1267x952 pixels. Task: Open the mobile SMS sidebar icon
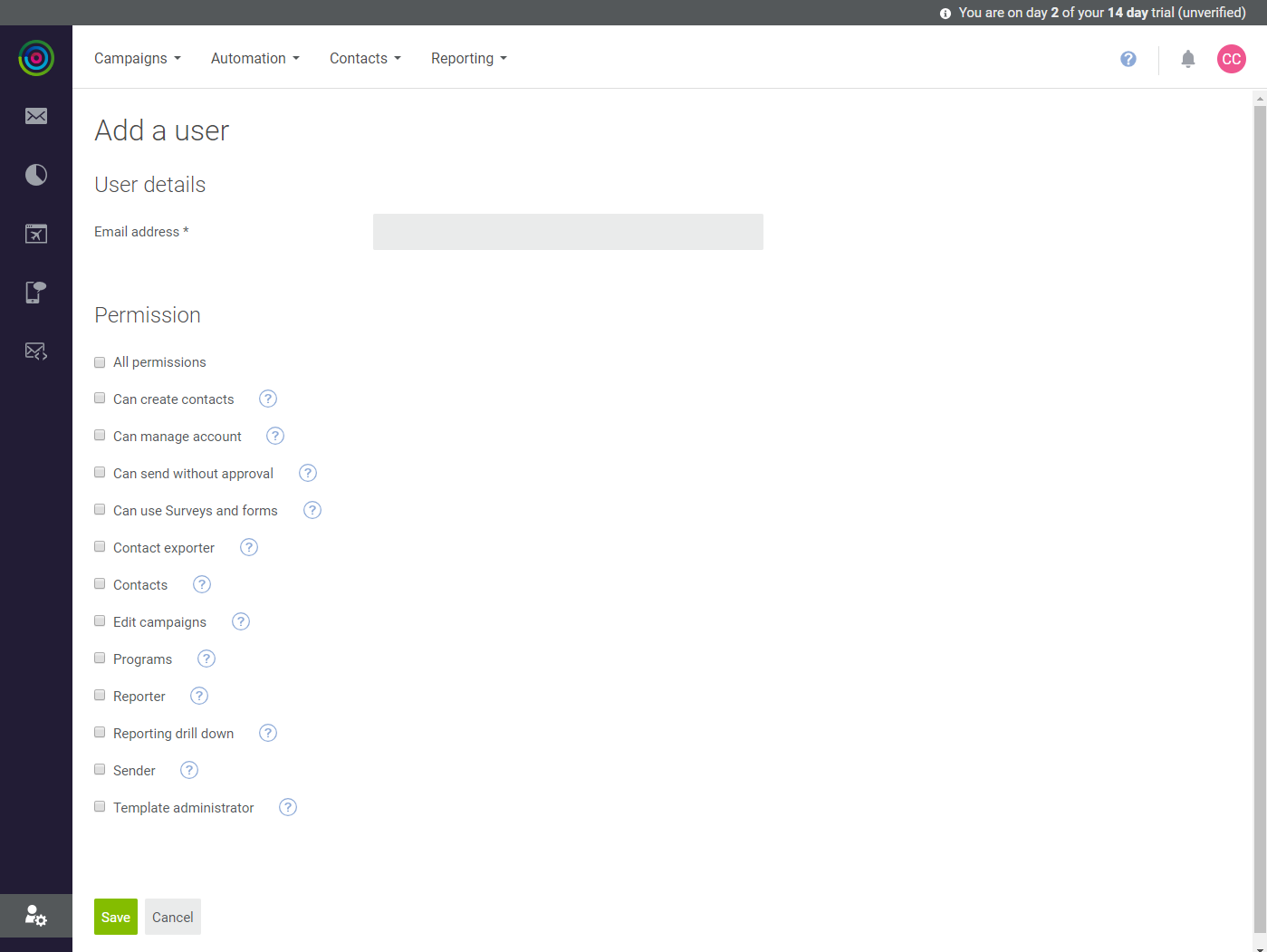point(36,293)
